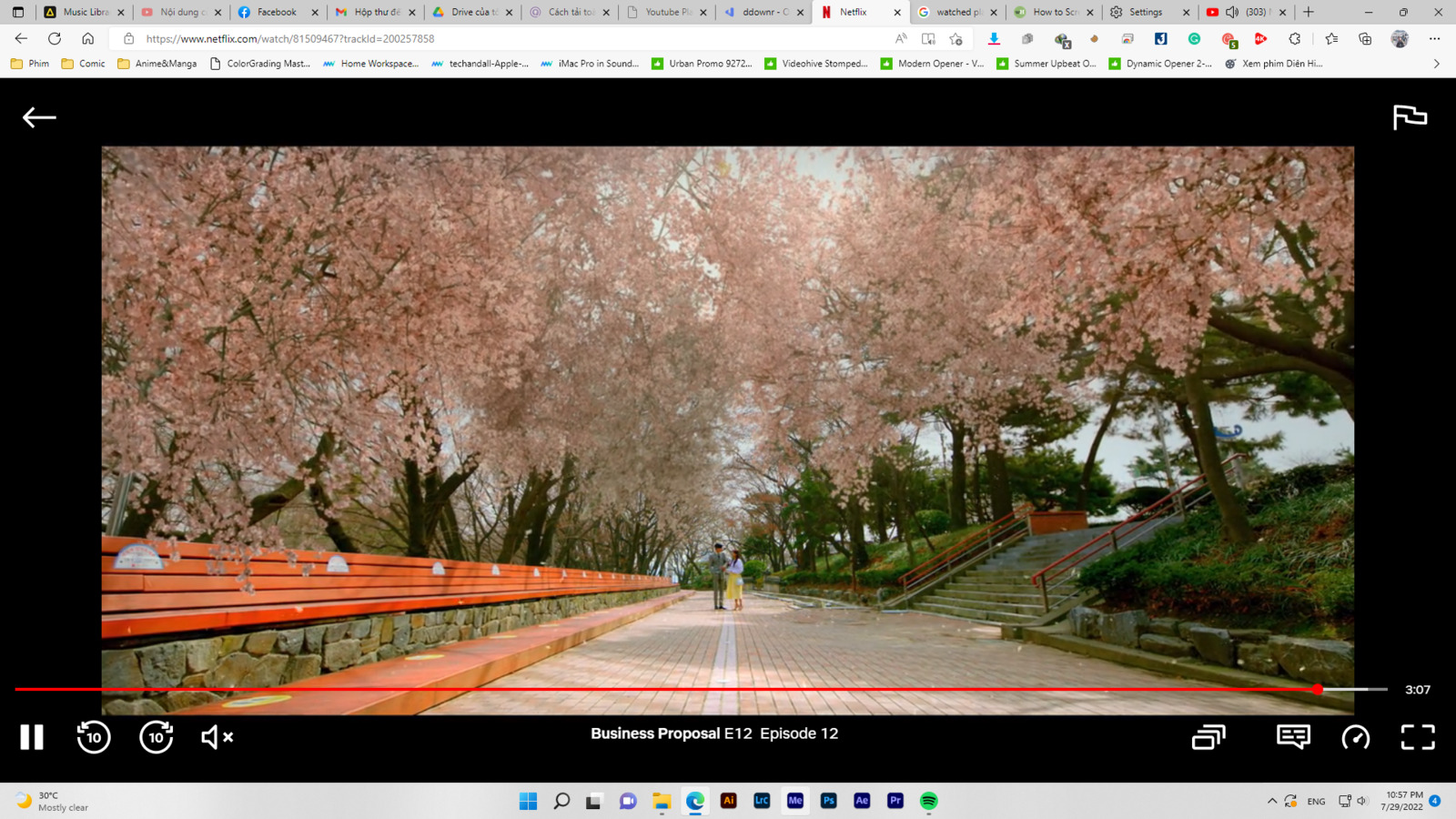Open taskbar Search

(x=561, y=801)
